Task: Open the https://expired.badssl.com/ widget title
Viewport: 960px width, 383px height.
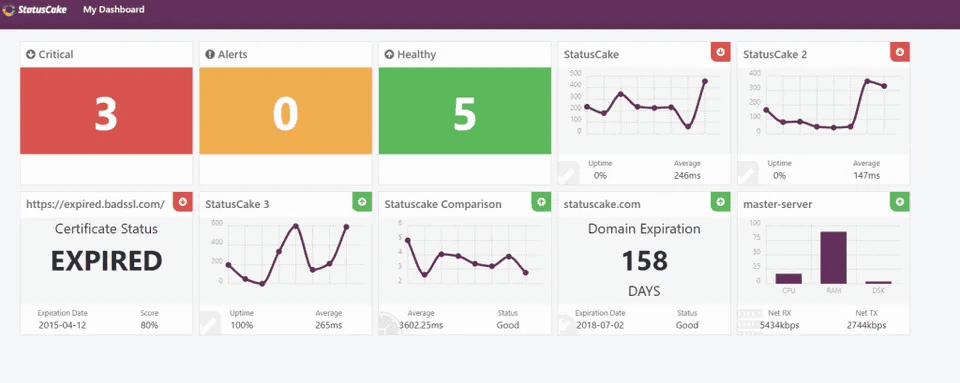Action: 96,204
